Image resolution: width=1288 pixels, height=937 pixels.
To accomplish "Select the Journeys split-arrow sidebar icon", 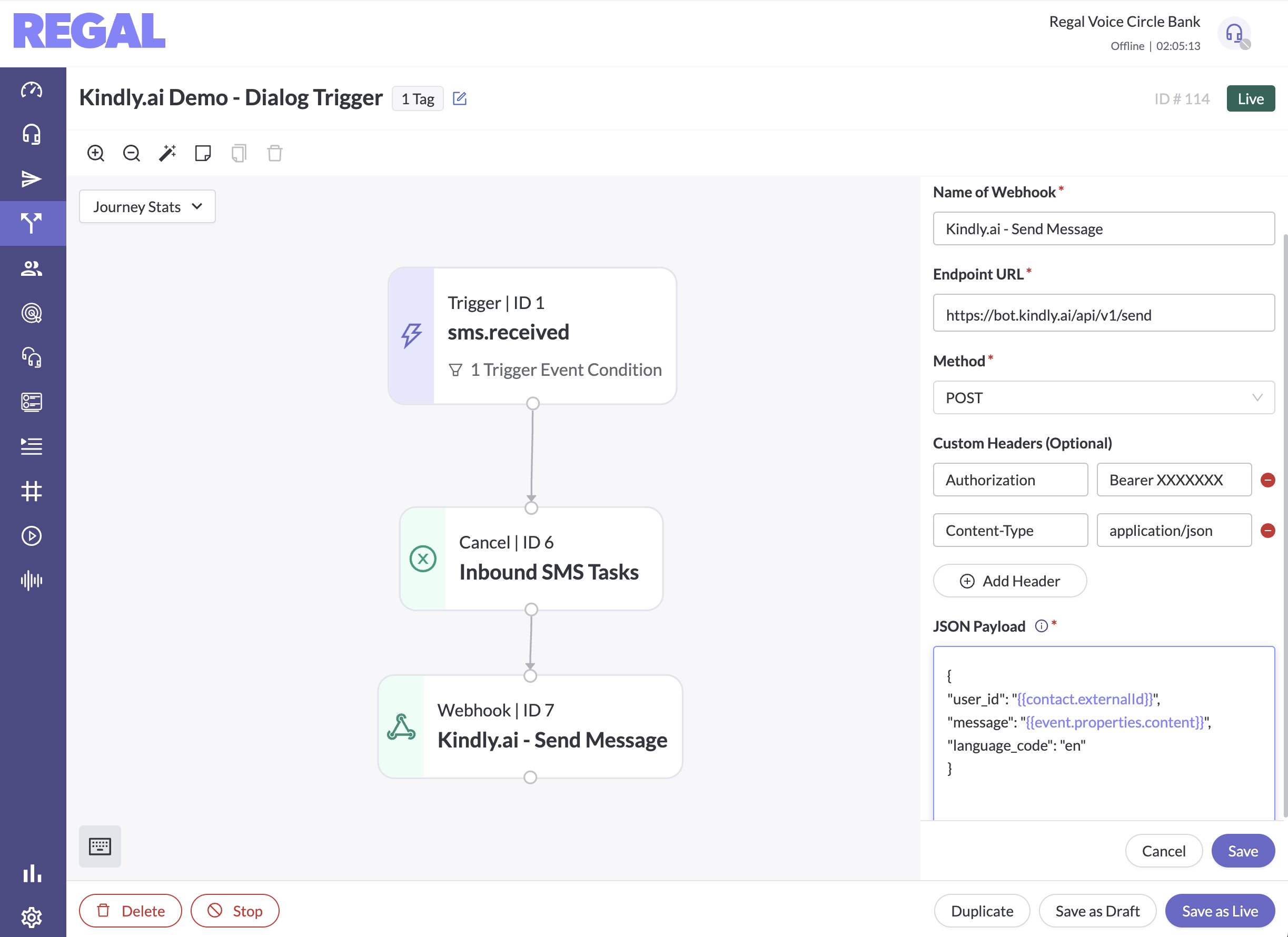I will pos(32,223).
